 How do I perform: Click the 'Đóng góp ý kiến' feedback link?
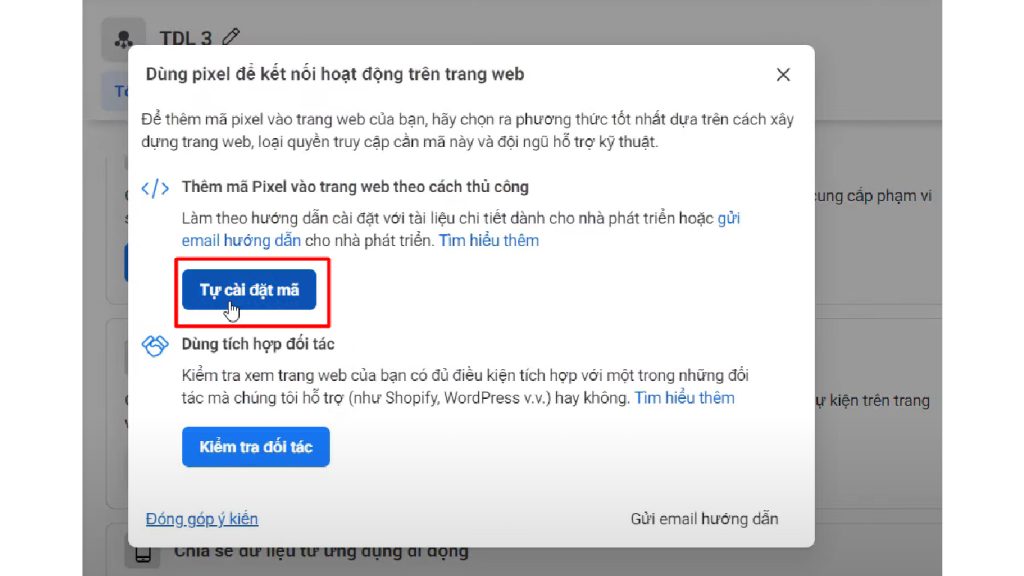(201, 519)
